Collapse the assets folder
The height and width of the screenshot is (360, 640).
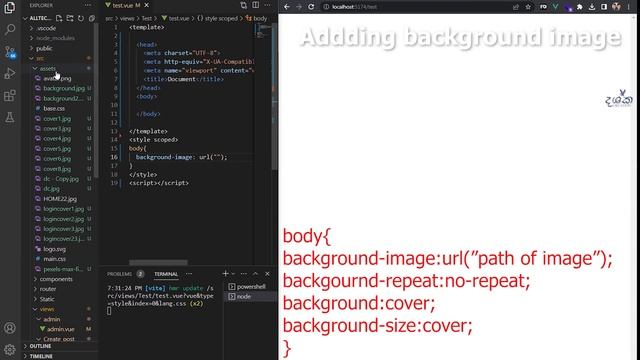pos(47,68)
